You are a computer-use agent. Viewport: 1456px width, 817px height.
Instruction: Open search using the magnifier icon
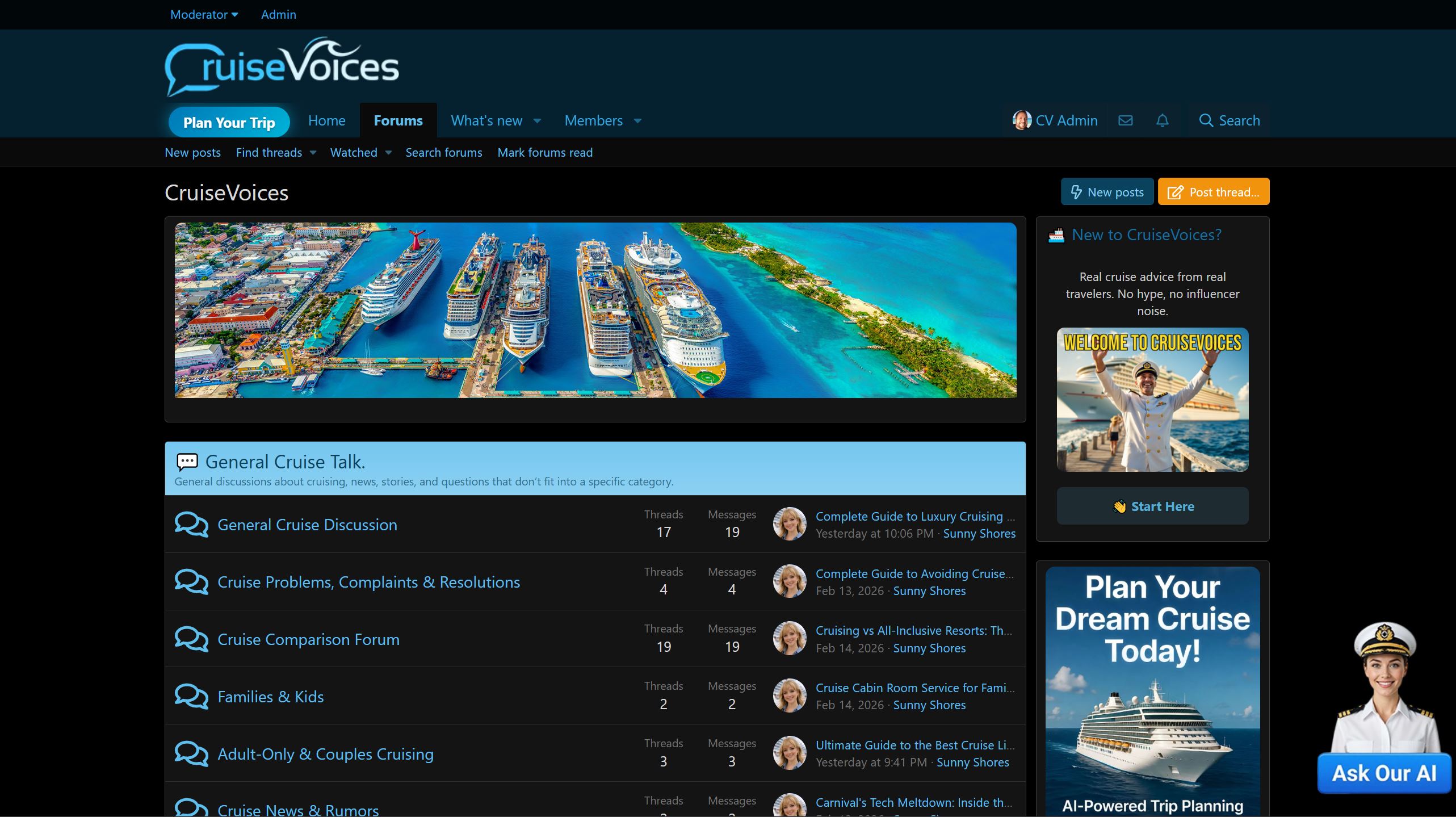coord(1206,120)
